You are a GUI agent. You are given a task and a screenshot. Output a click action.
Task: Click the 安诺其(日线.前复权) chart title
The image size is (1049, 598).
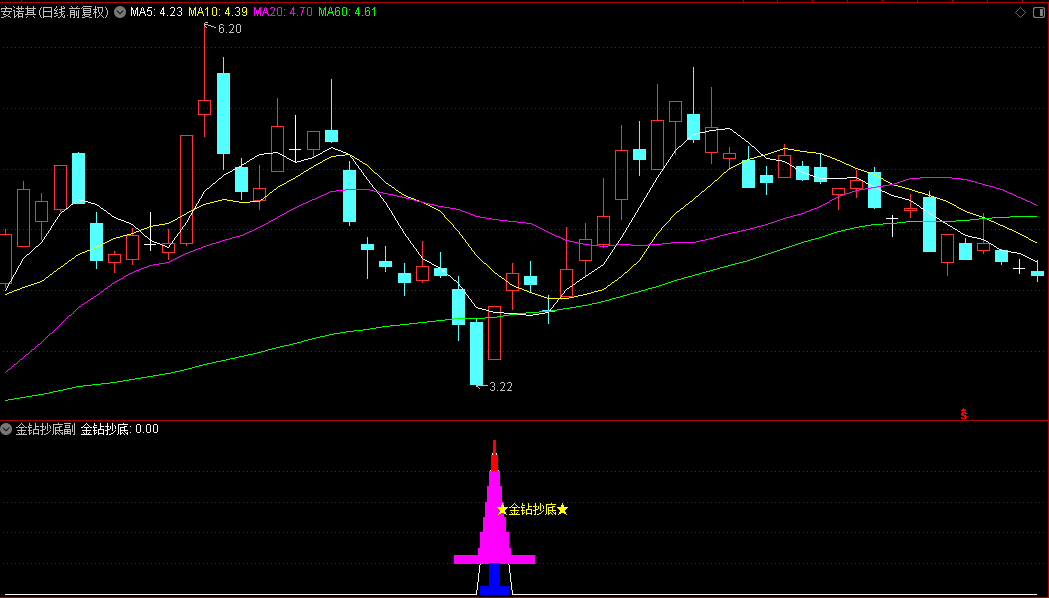pos(55,12)
